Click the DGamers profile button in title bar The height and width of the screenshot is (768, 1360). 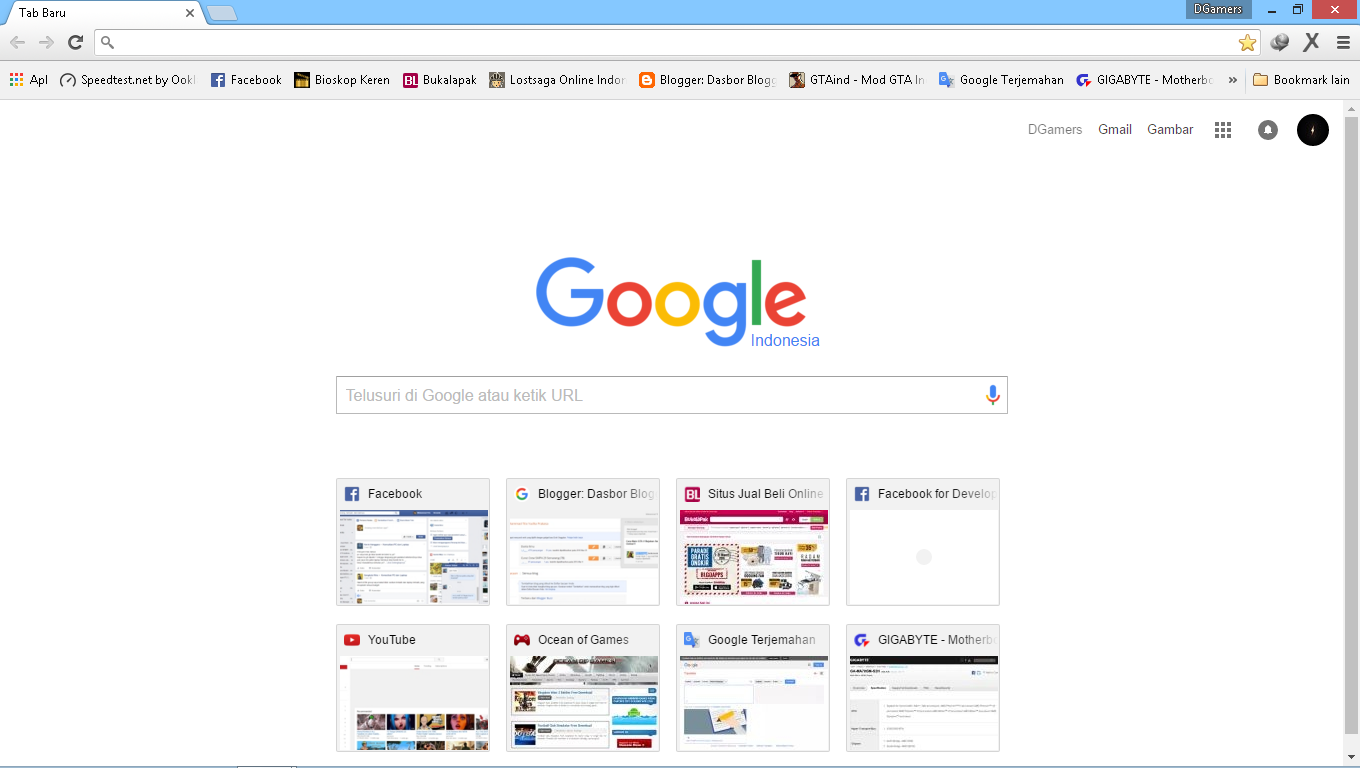click(x=1218, y=9)
